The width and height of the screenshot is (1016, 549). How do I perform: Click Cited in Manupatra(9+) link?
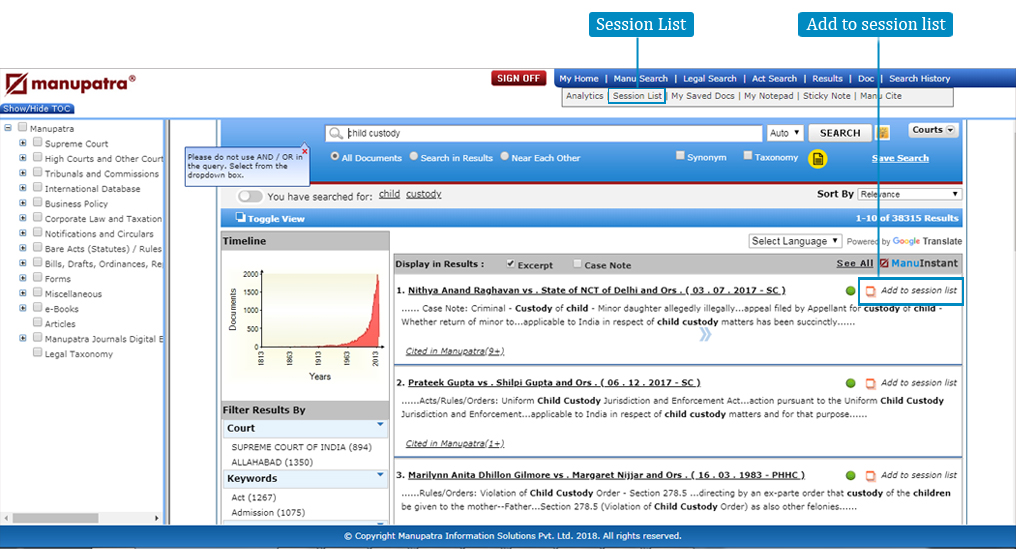click(455, 351)
